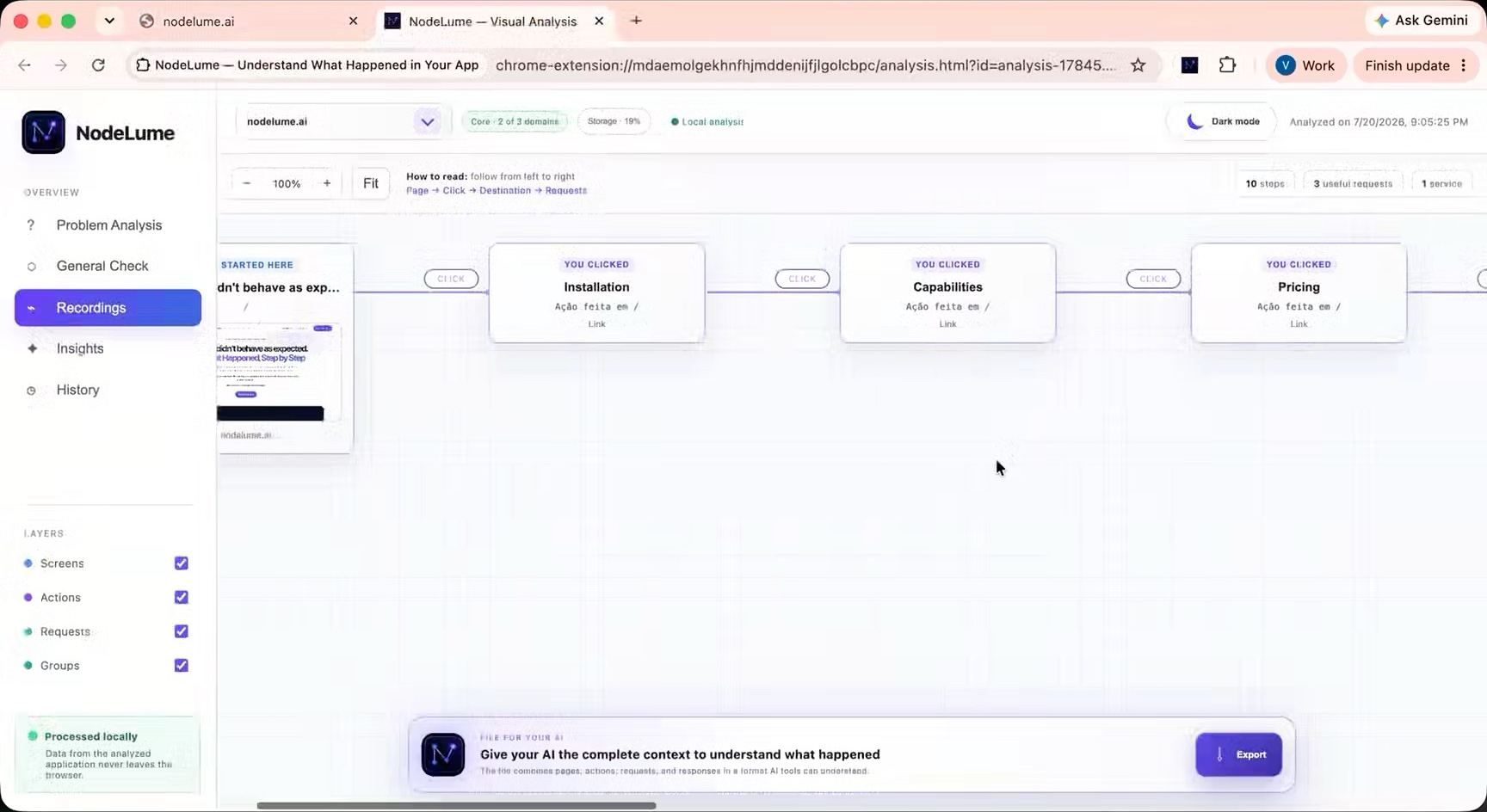Bookmark this page with the star icon
Viewport: 1487px width, 812px height.
coord(1138,65)
